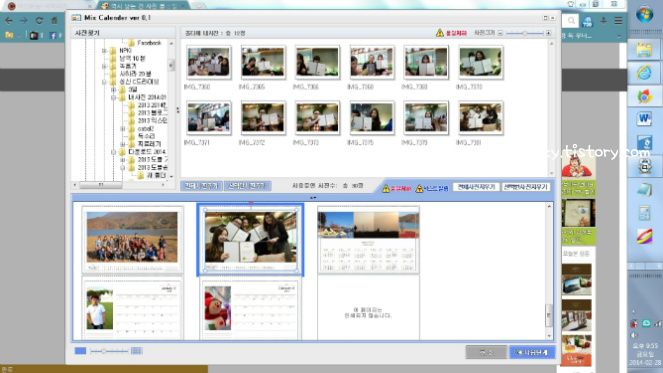Click the photo quality warning icon above the thumbnails
663x373 pixels.
pos(440,33)
